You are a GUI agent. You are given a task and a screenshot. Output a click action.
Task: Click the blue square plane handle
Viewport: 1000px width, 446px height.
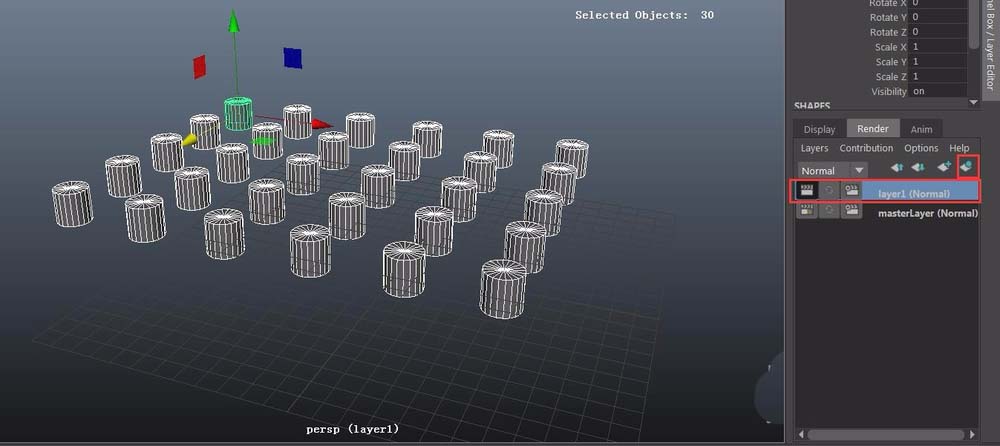point(293,57)
